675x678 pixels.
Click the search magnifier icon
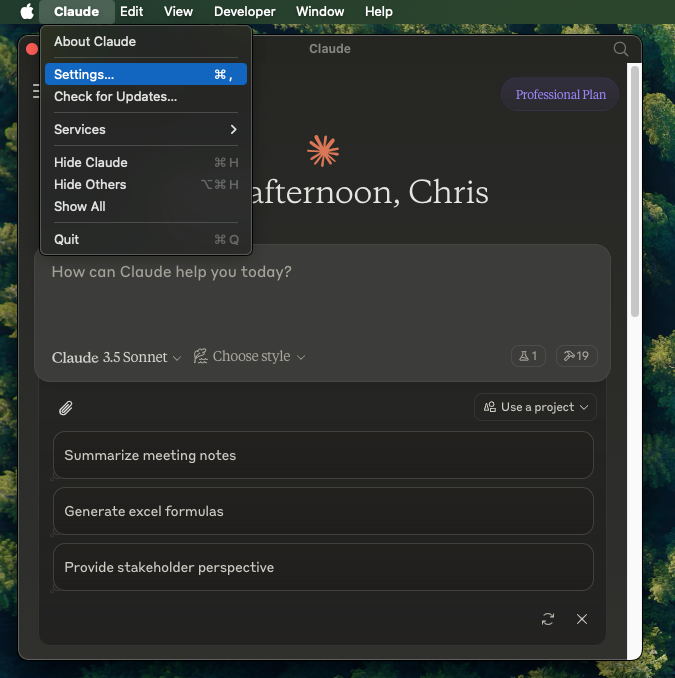point(621,49)
